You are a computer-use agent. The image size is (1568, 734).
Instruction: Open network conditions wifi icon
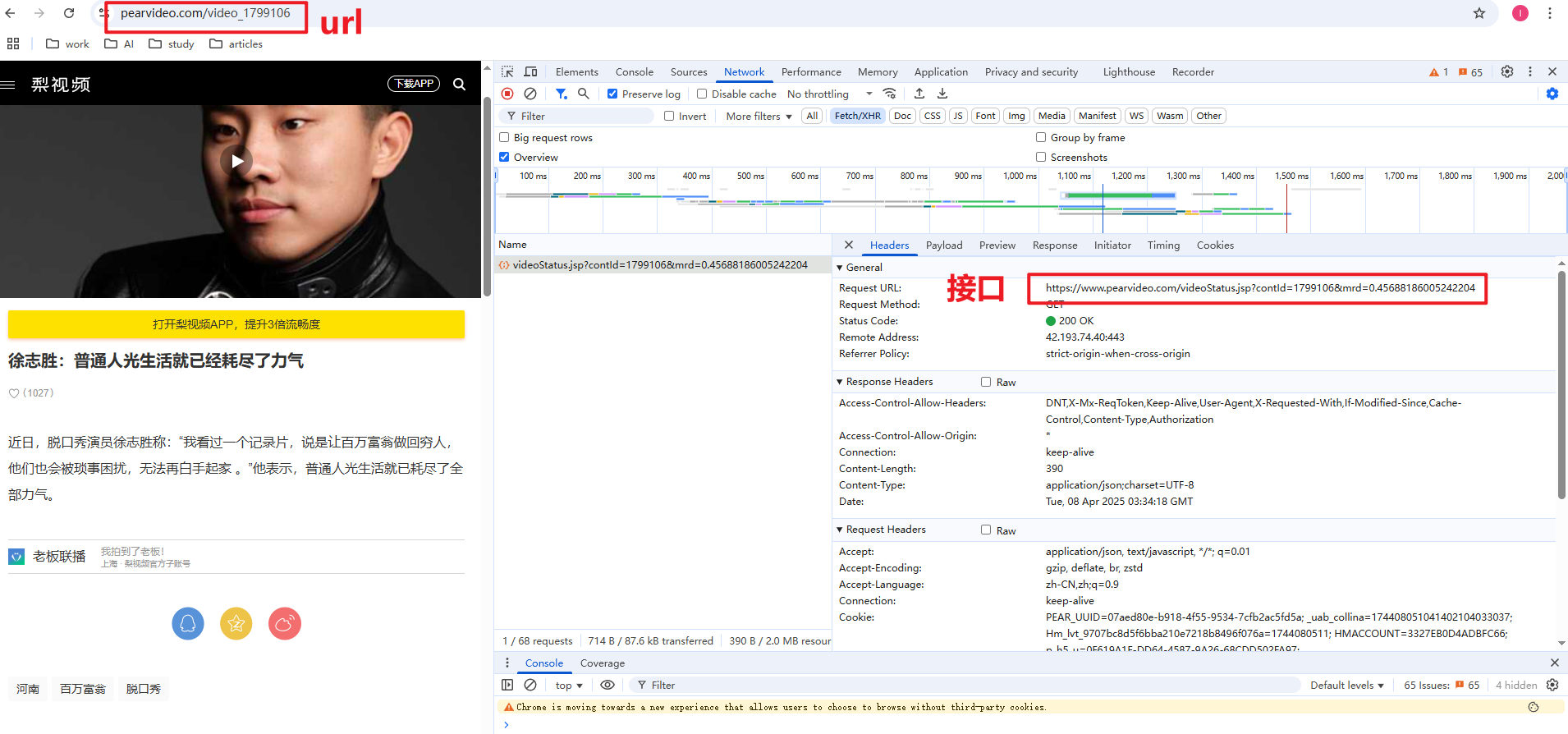click(x=889, y=94)
